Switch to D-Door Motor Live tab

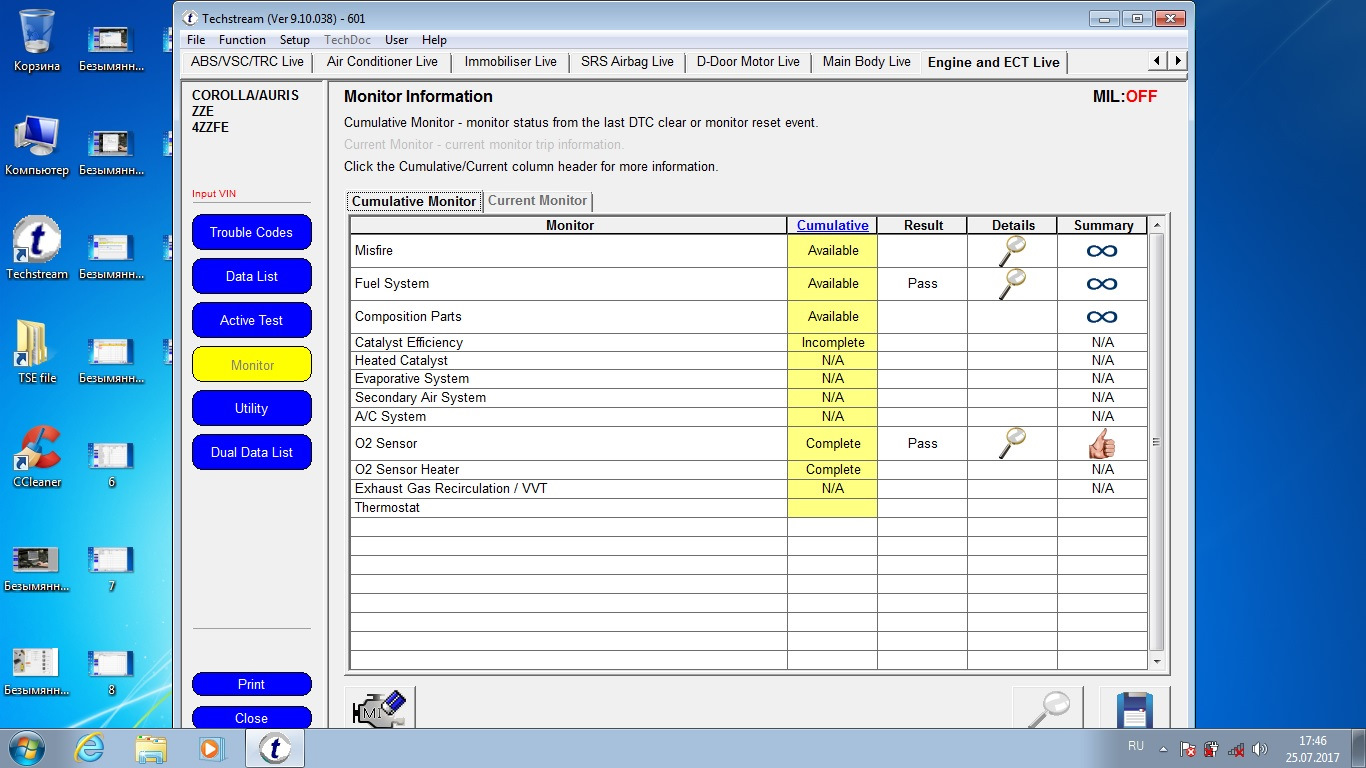[748, 62]
